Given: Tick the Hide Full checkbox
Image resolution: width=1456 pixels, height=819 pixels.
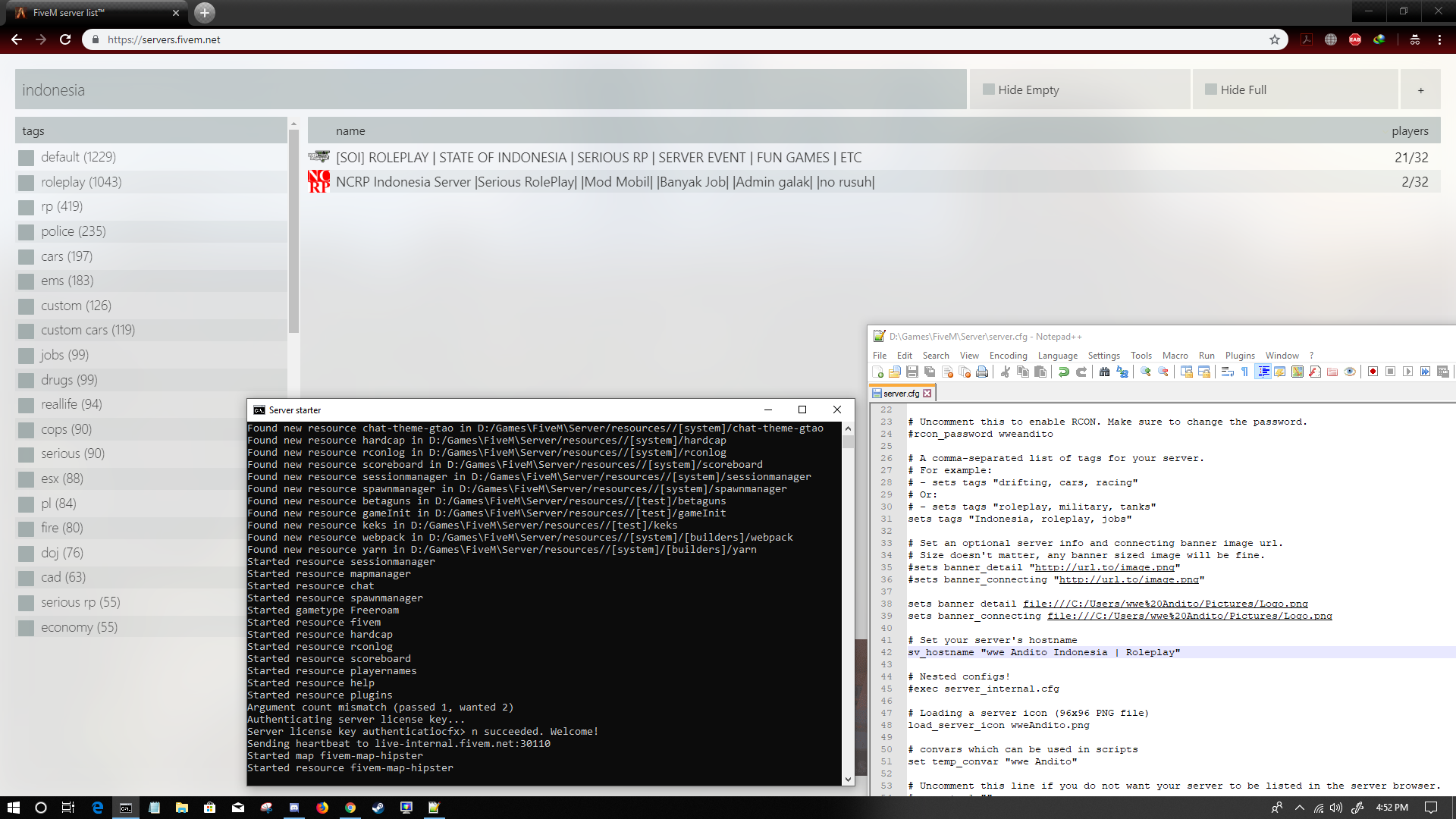Looking at the screenshot, I should [x=1211, y=89].
